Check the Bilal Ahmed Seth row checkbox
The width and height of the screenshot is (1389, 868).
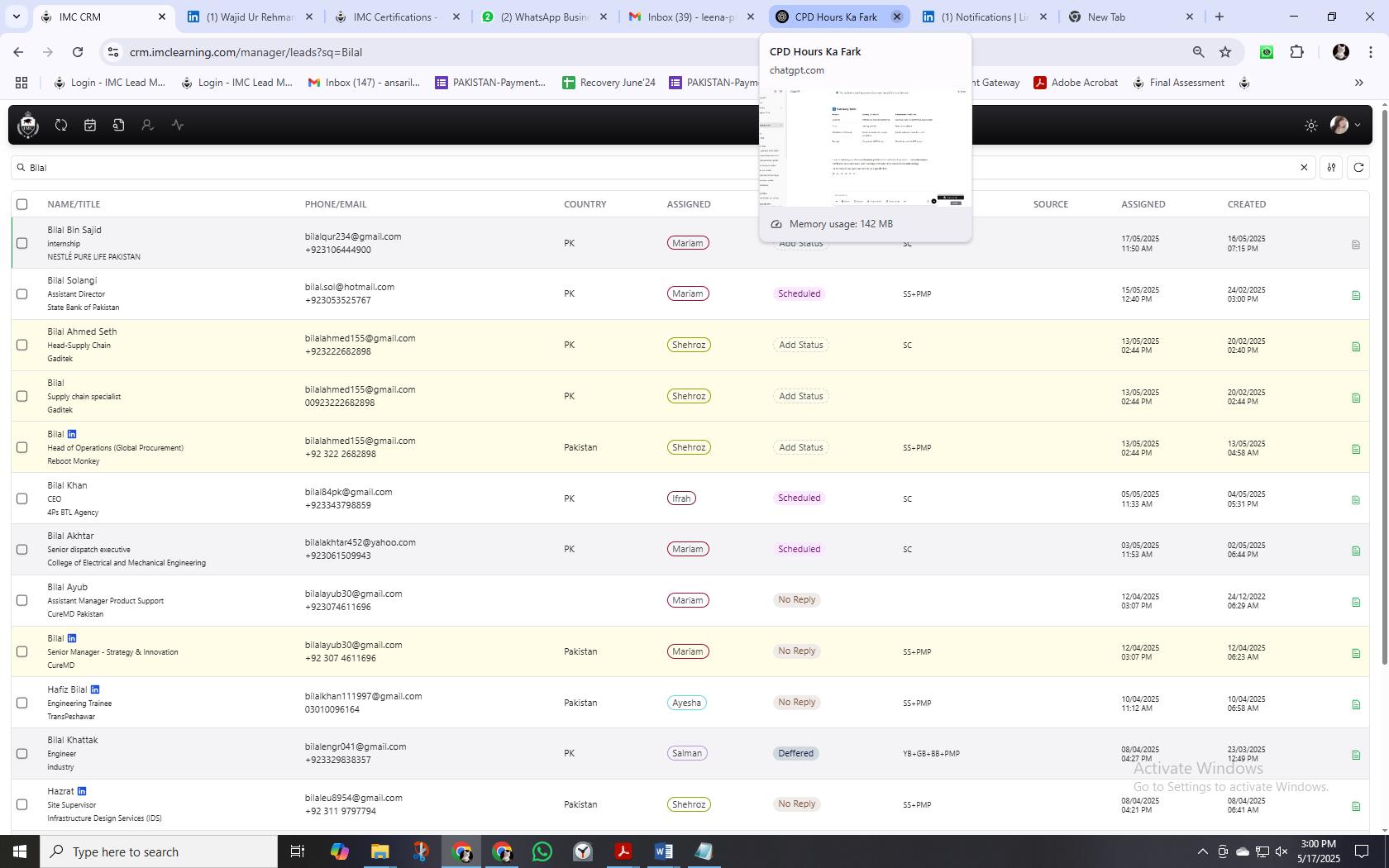[22, 345]
